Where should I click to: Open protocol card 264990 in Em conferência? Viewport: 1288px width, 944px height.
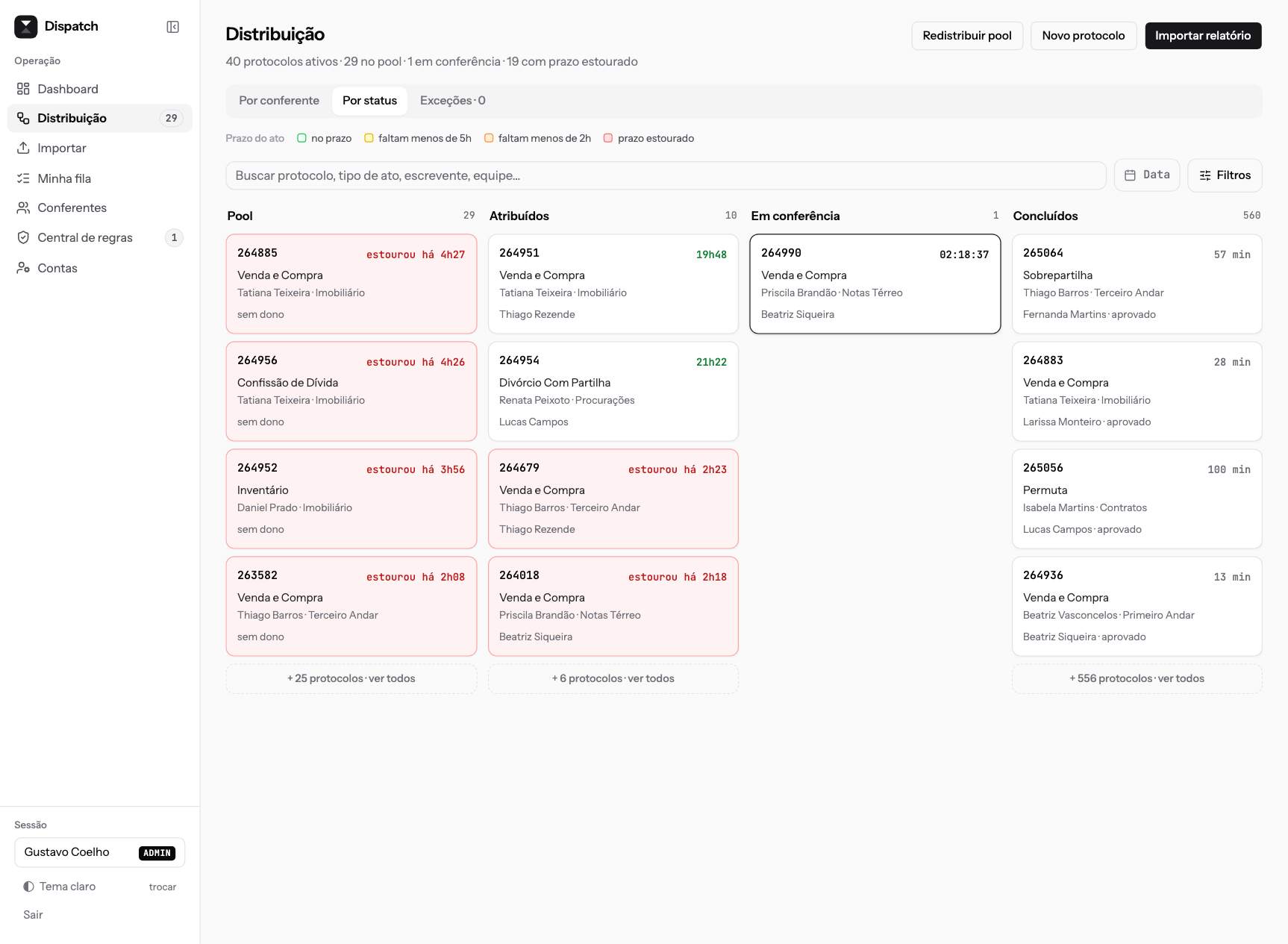click(x=875, y=284)
